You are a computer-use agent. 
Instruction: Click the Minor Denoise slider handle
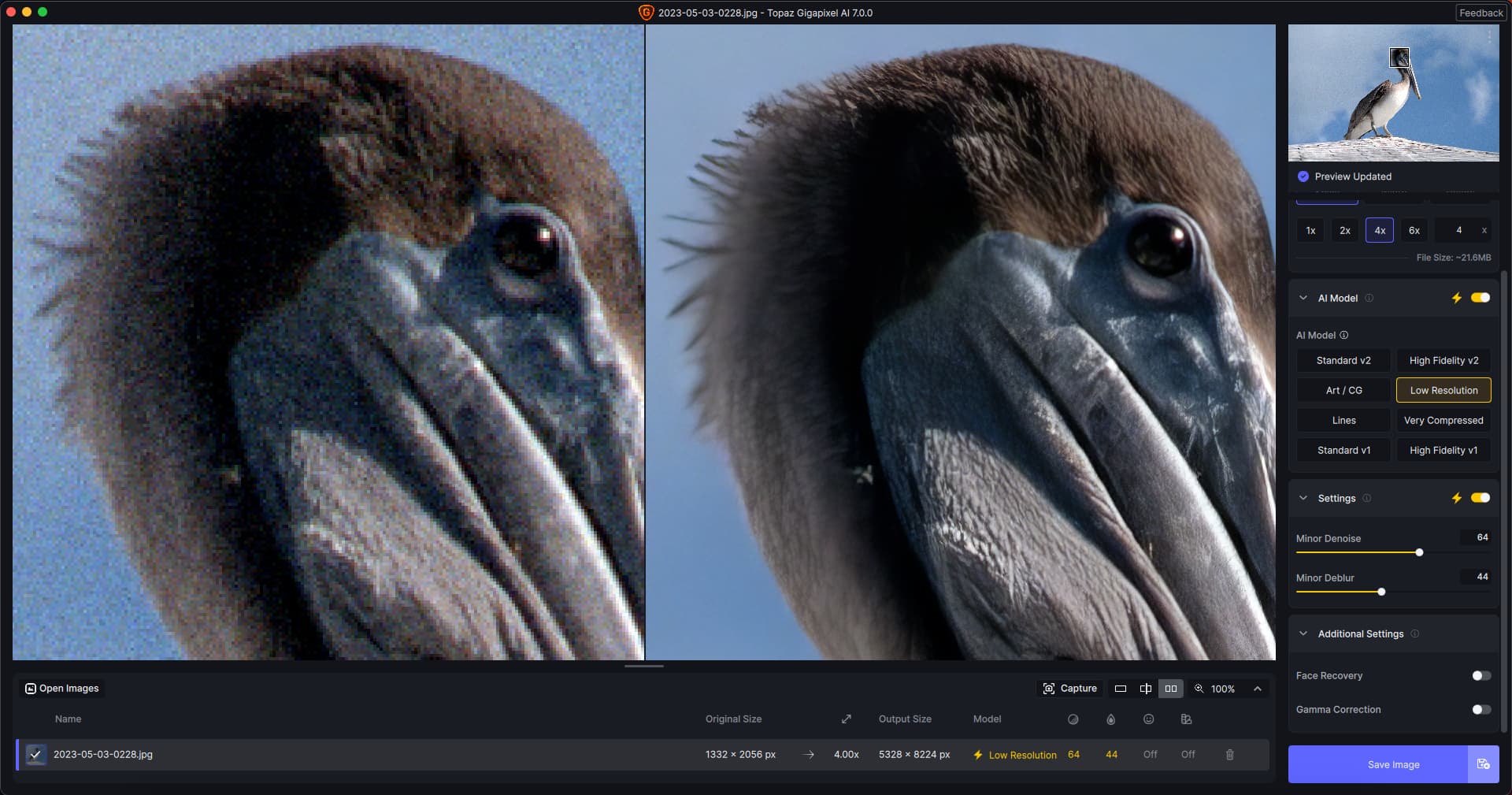point(1419,552)
